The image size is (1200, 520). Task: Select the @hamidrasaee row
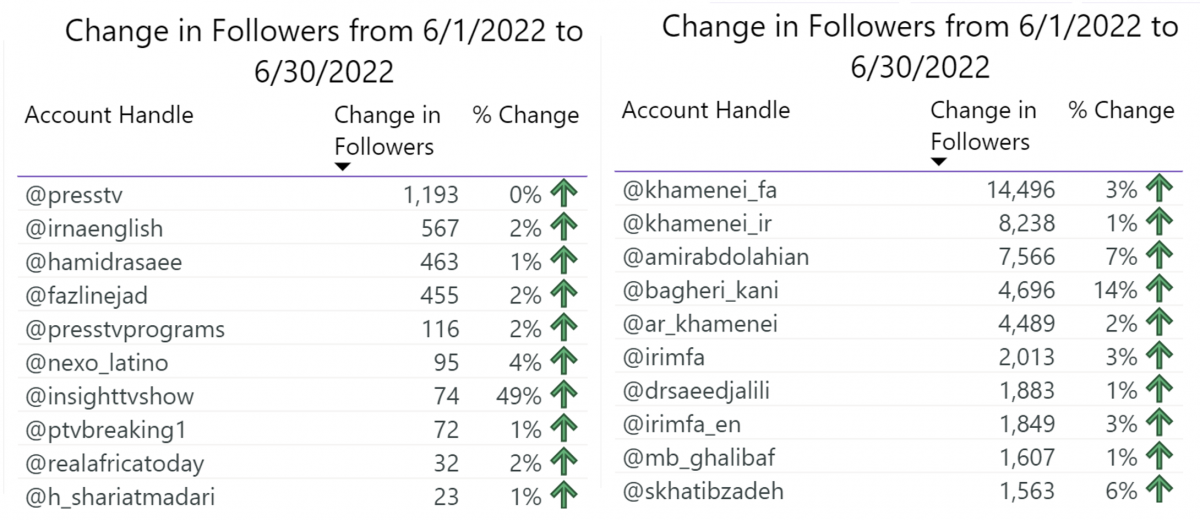coord(302,262)
